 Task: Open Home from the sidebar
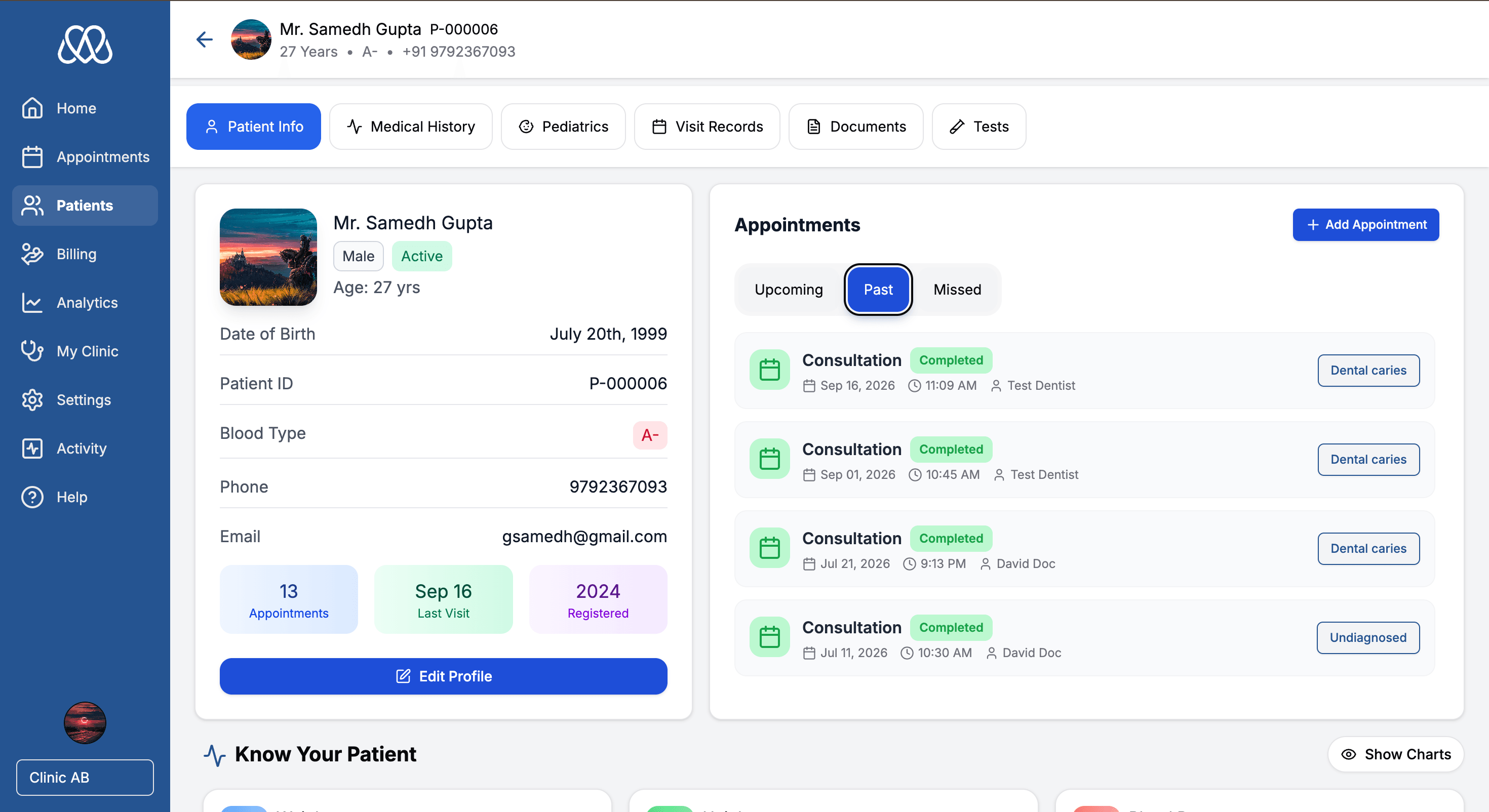pos(85,108)
